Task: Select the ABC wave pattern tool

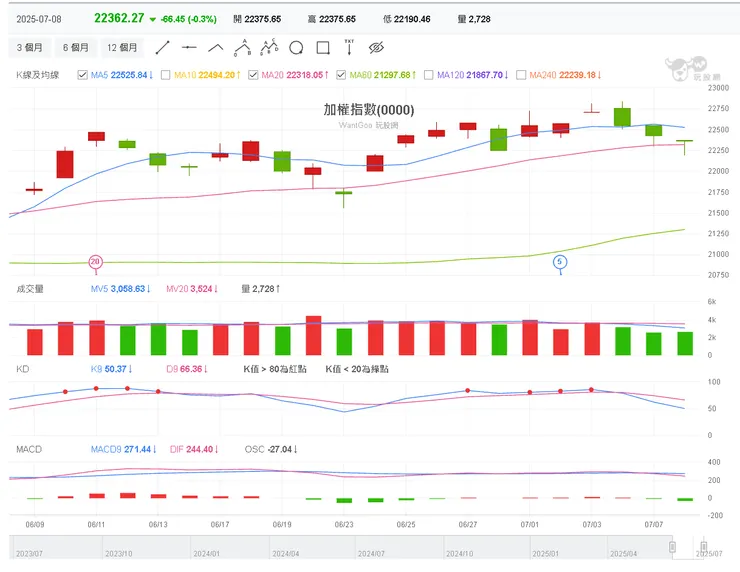Action: click(243, 48)
